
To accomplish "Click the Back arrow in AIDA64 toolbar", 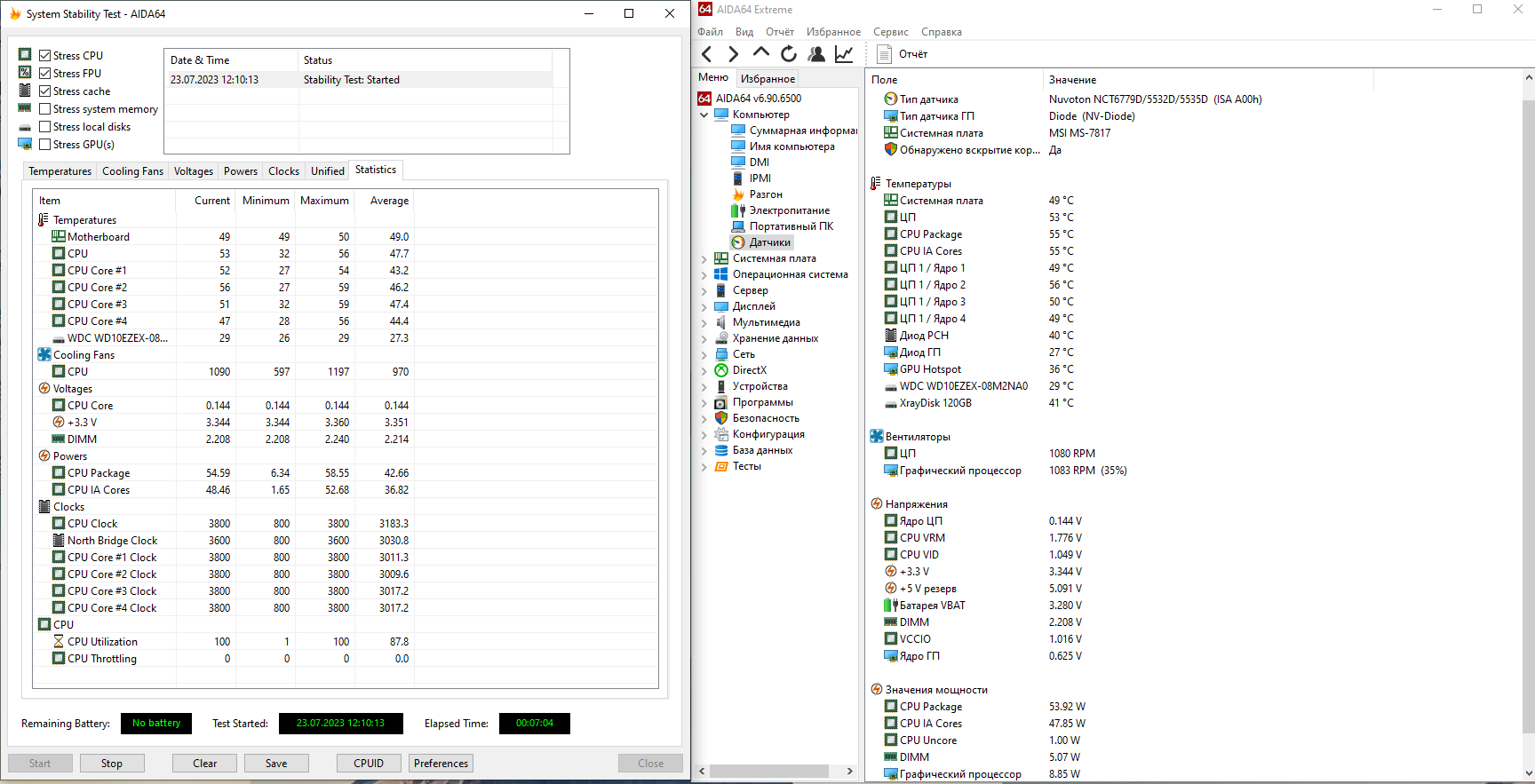I will click(707, 54).
